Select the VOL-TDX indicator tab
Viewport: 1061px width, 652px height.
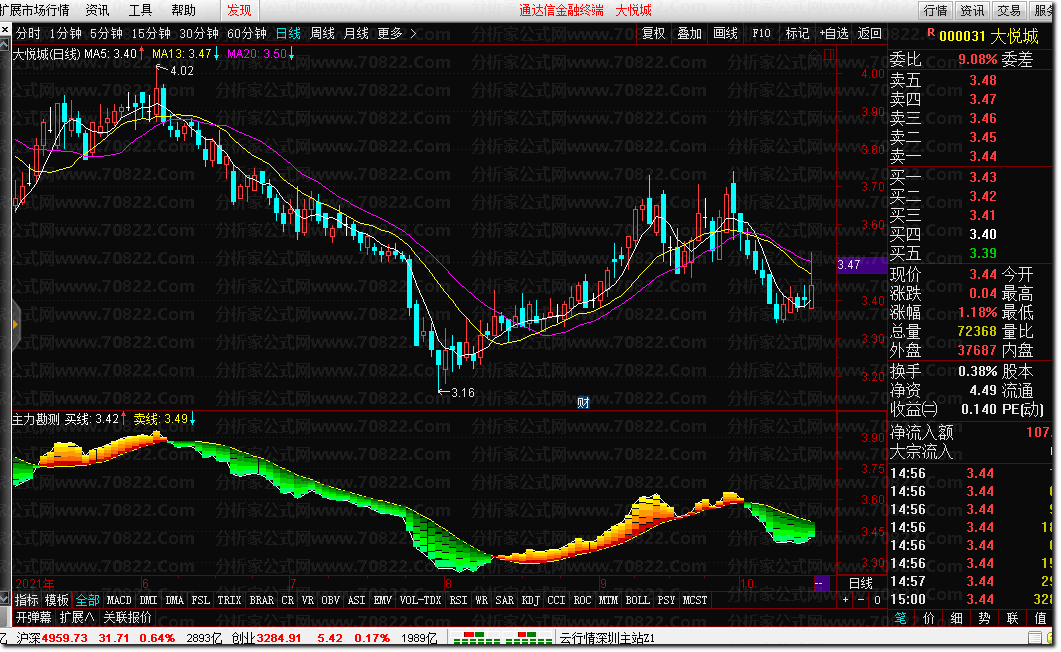click(x=420, y=600)
